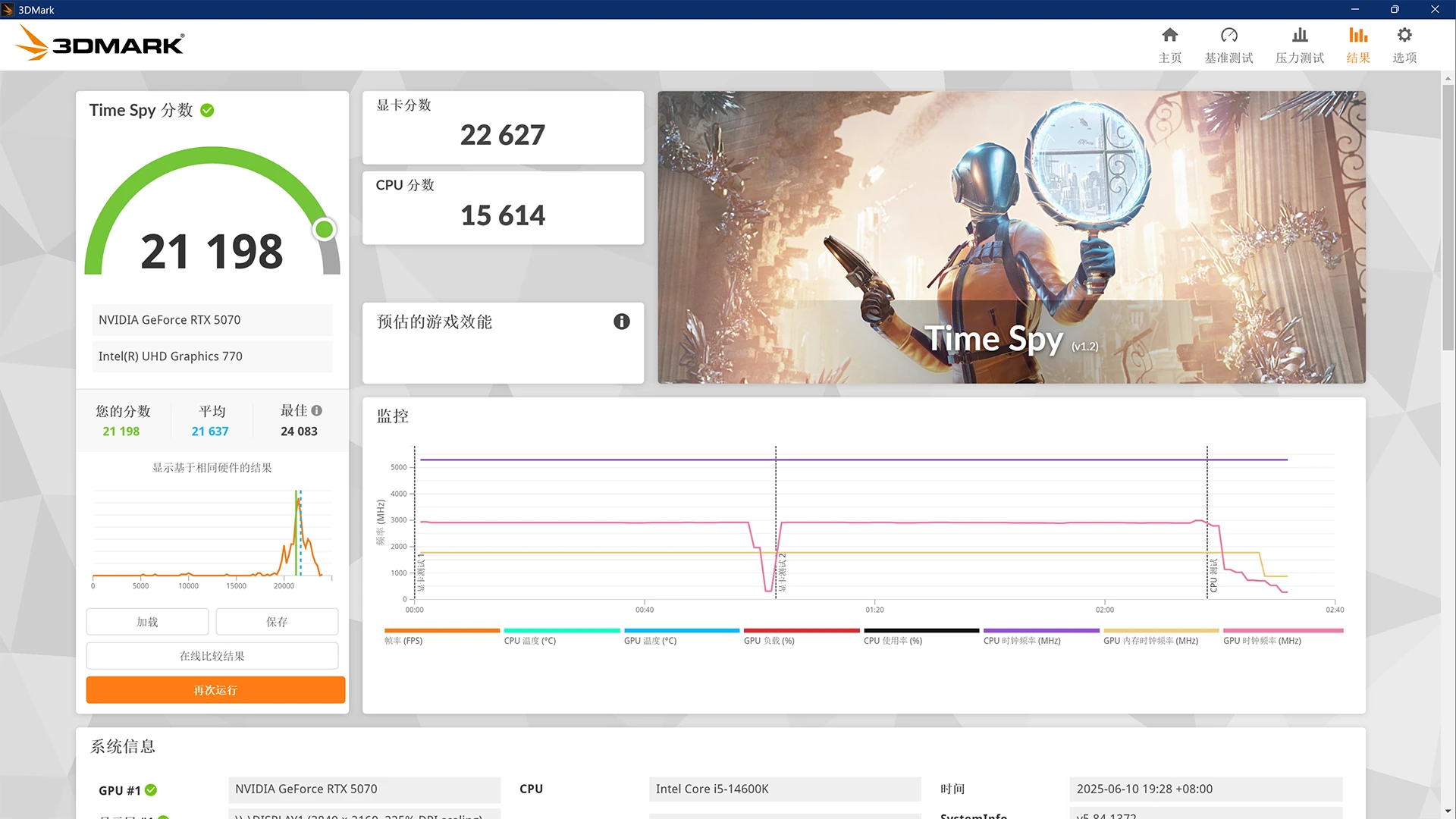Click the 加载 (Load) button

[147, 622]
